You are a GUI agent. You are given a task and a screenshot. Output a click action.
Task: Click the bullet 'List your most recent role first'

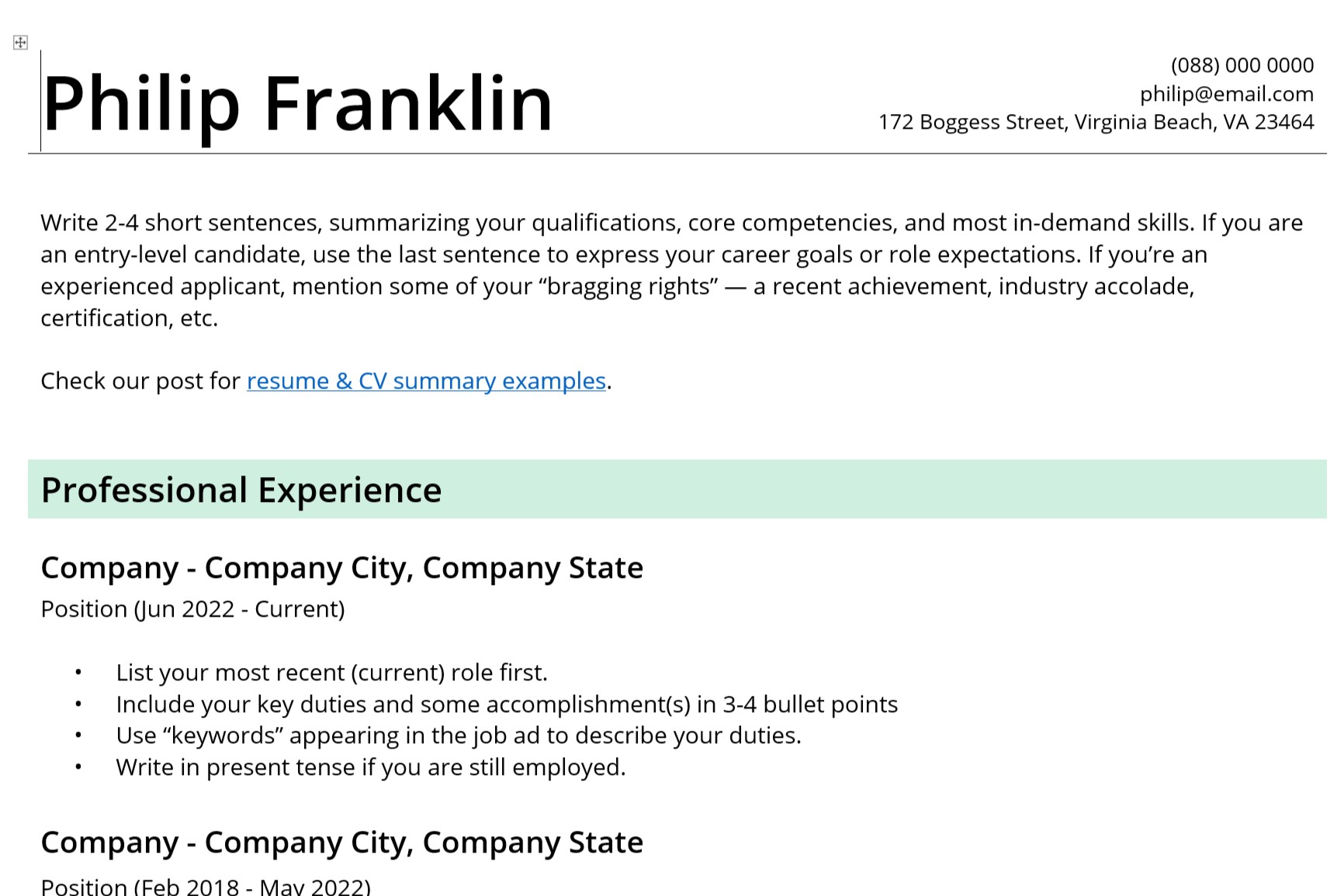332,673
